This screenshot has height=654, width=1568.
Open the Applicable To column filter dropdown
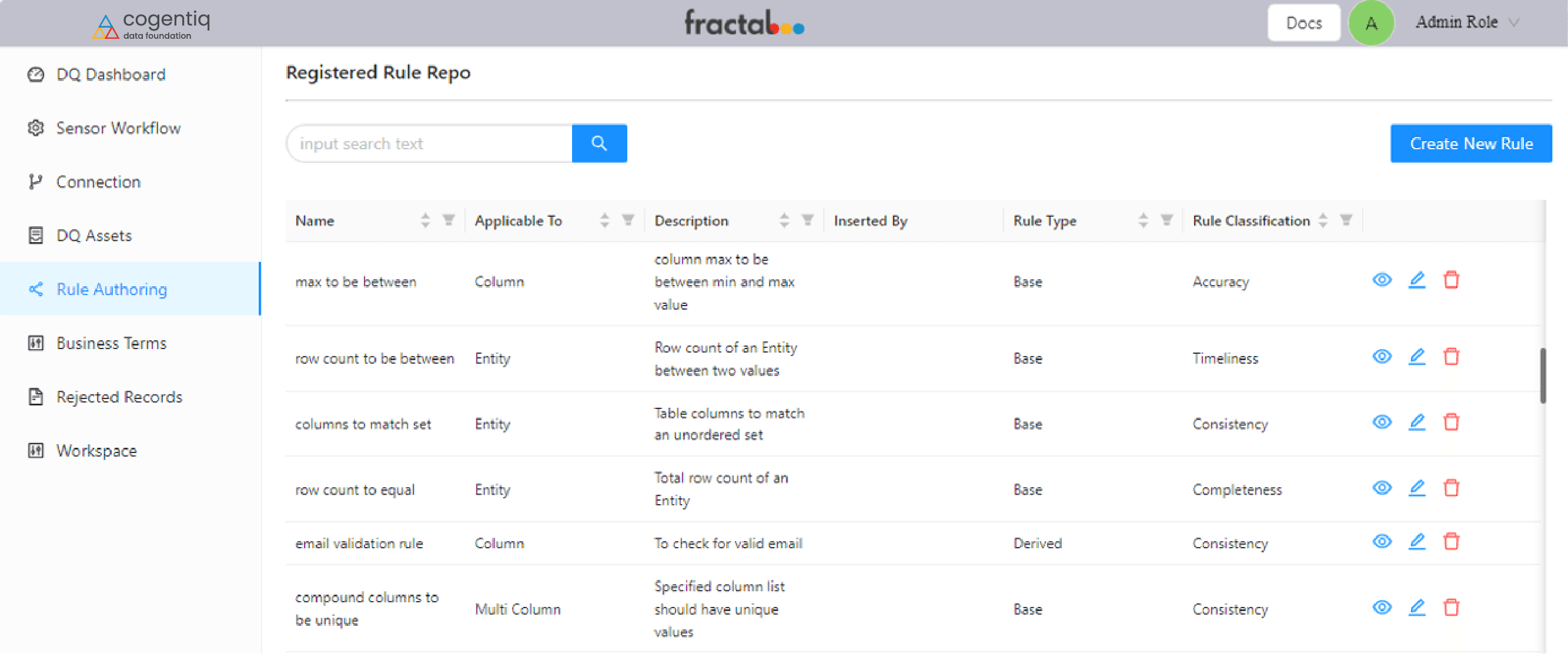point(628,220)
